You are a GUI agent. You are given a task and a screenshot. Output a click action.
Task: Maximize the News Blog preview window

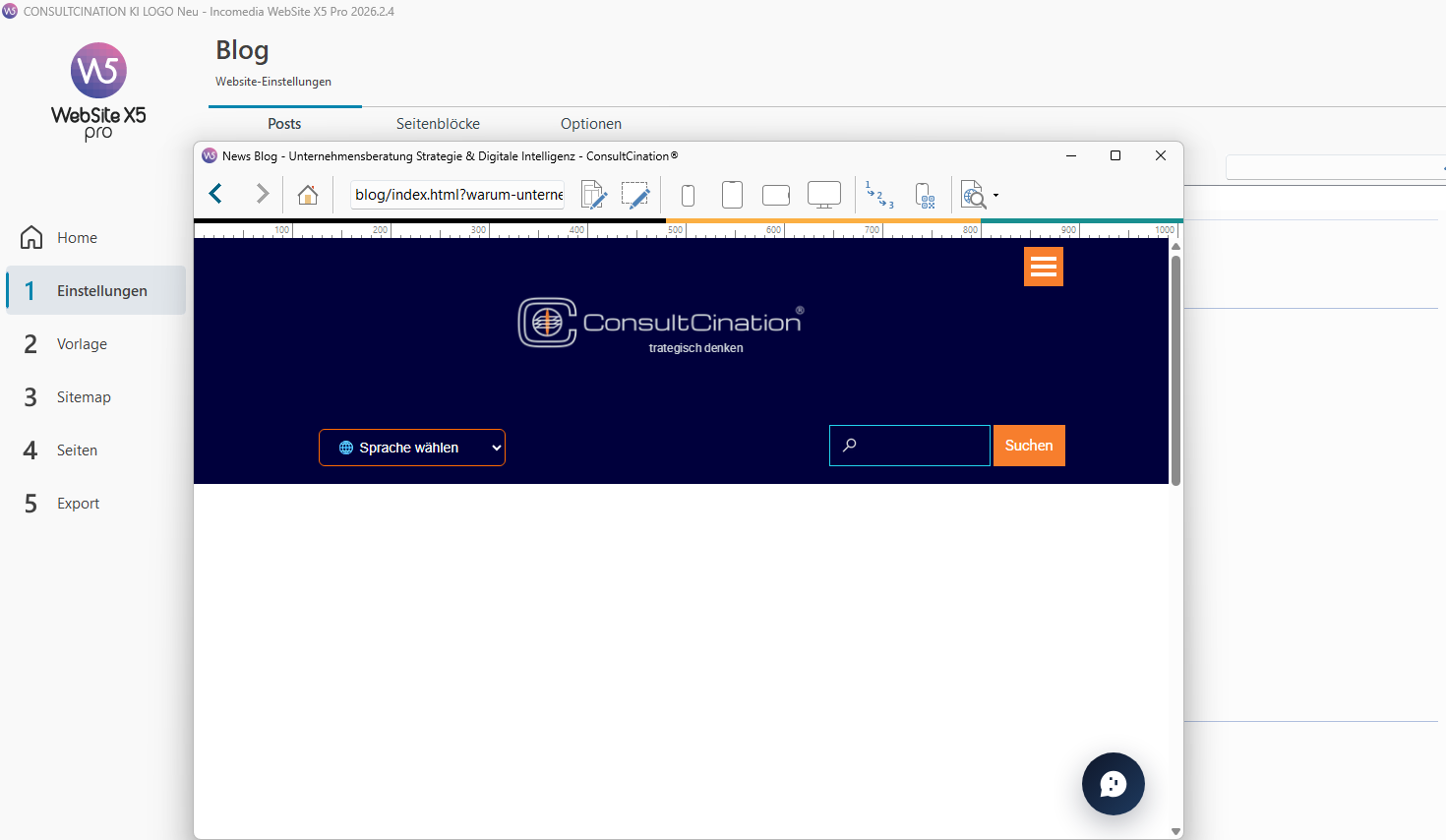[1115, 155]
